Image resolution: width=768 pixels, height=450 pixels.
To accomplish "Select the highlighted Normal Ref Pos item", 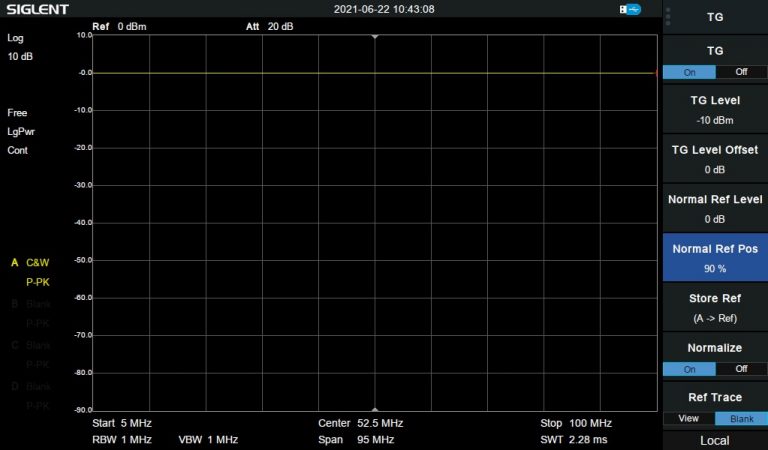I will [x=714, y=258].
